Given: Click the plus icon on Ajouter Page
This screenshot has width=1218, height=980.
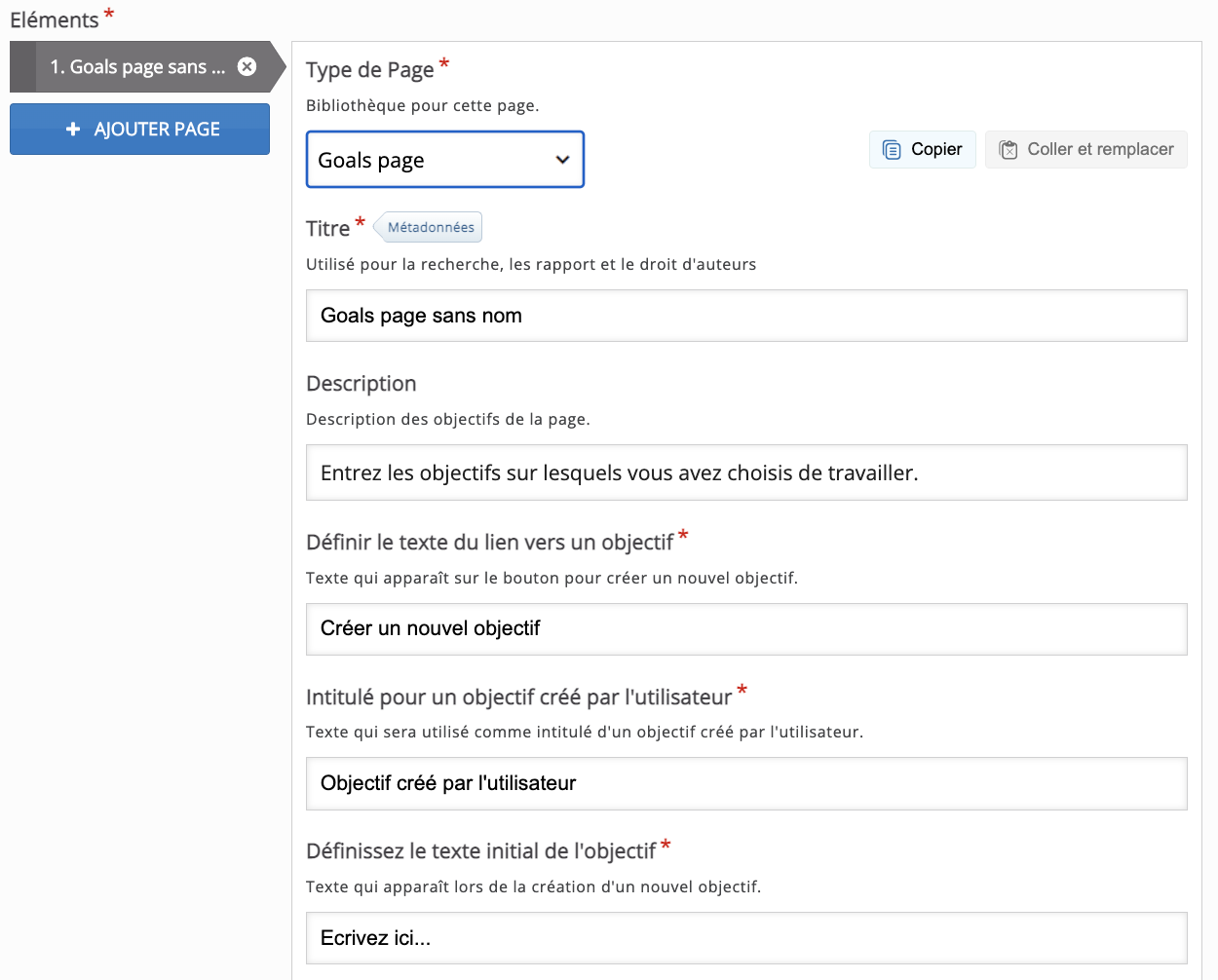Looking at the screenshot, I should 73,130.
